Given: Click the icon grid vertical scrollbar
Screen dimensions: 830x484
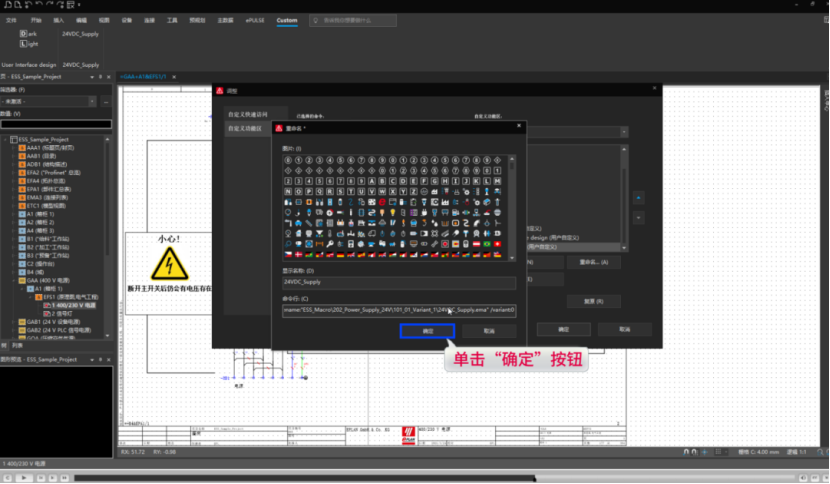Looking at the screenshot, I should (x=512, y=208).
